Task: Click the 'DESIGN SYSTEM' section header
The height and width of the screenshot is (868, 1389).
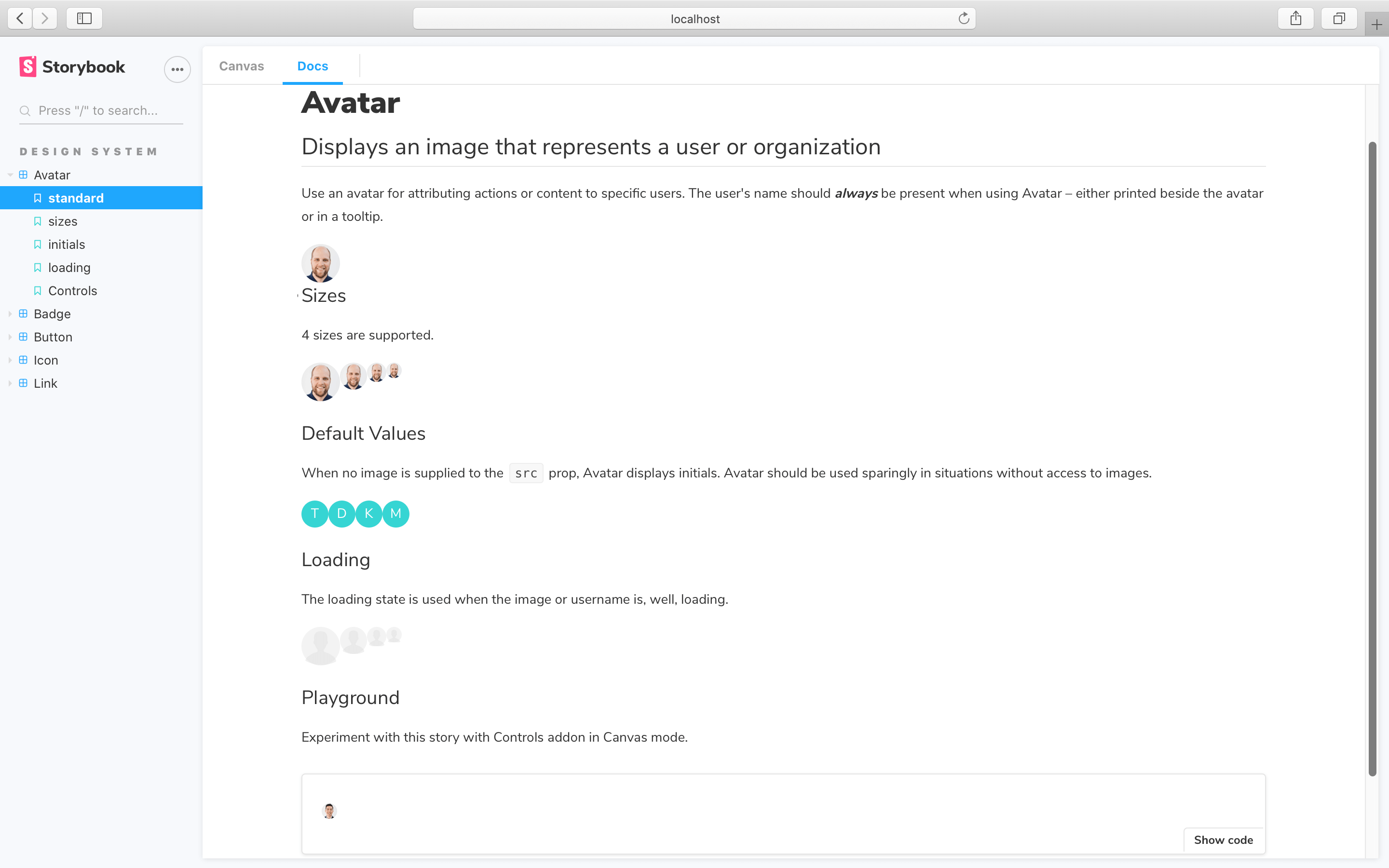Action: pos(88,151)
